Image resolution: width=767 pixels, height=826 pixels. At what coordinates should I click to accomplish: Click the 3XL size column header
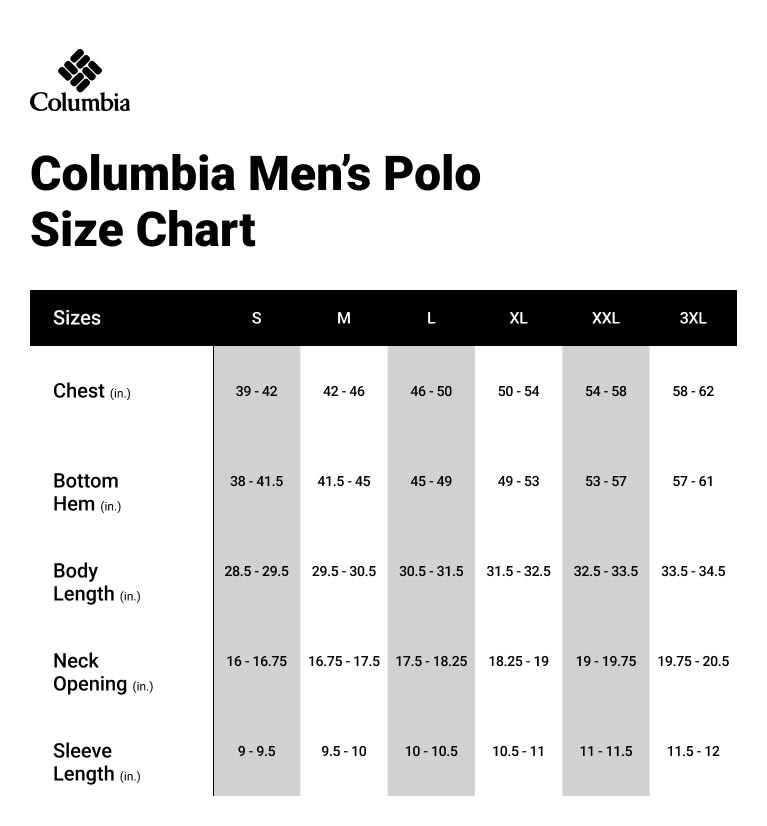(x=693, y=318)
